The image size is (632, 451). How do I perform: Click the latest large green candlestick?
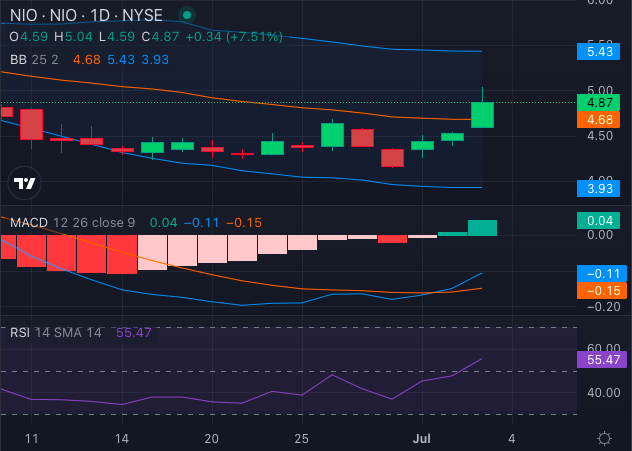(x=482, y=115)
